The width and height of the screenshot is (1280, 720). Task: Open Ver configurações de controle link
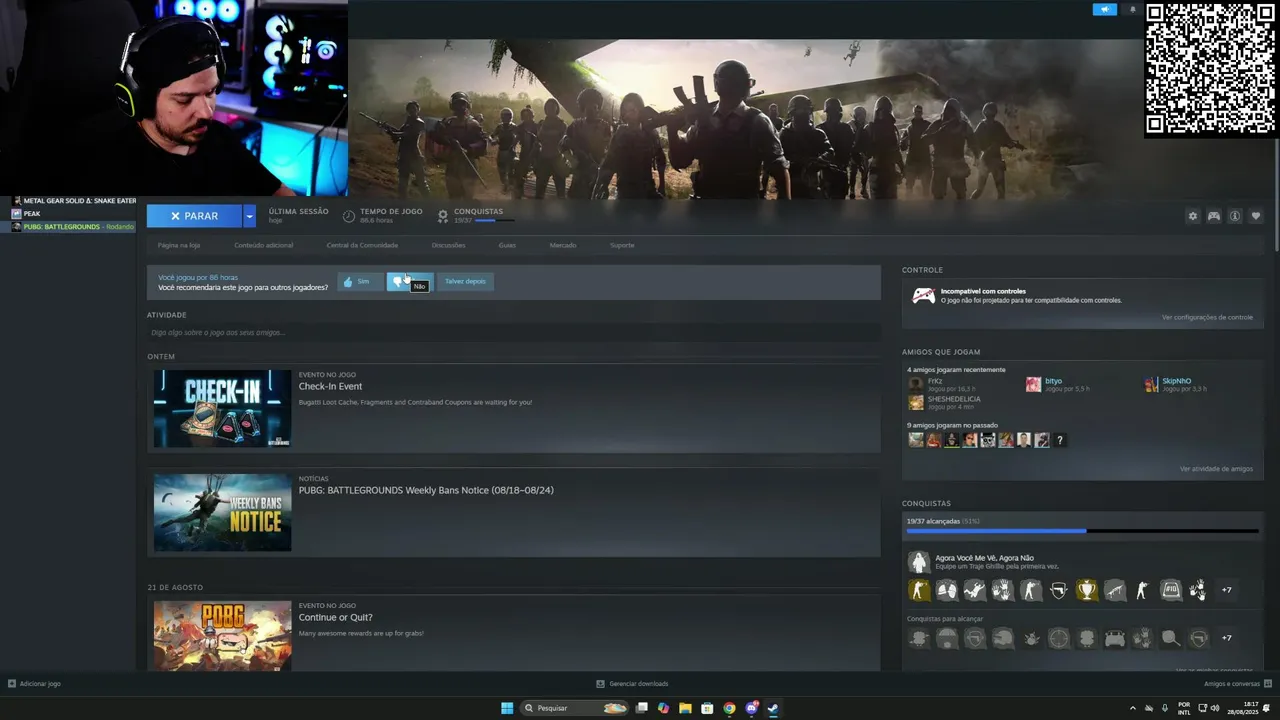pyautogui.click(x=1207, y=317)
